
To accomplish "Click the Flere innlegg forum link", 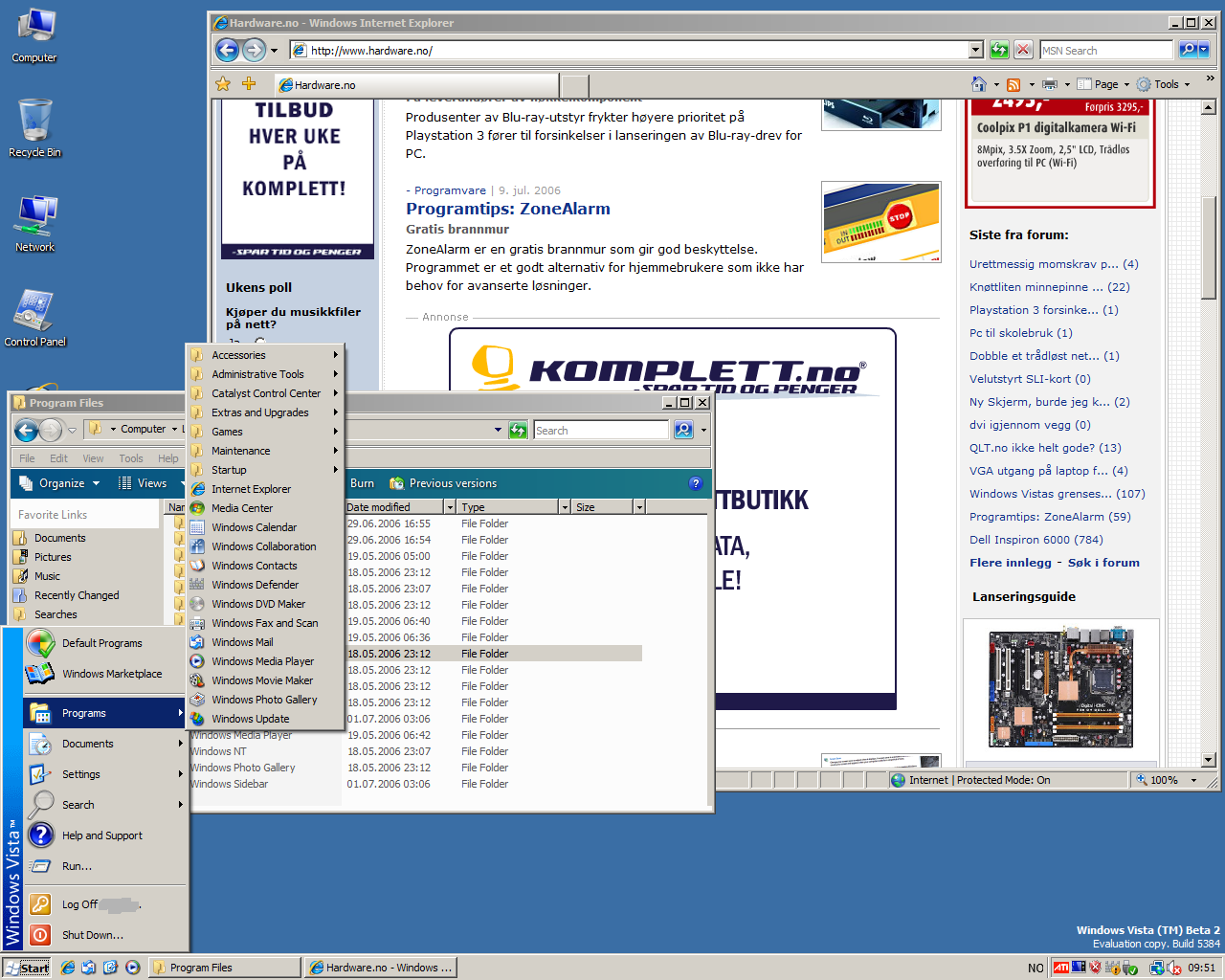I will tap(1010, 563).
